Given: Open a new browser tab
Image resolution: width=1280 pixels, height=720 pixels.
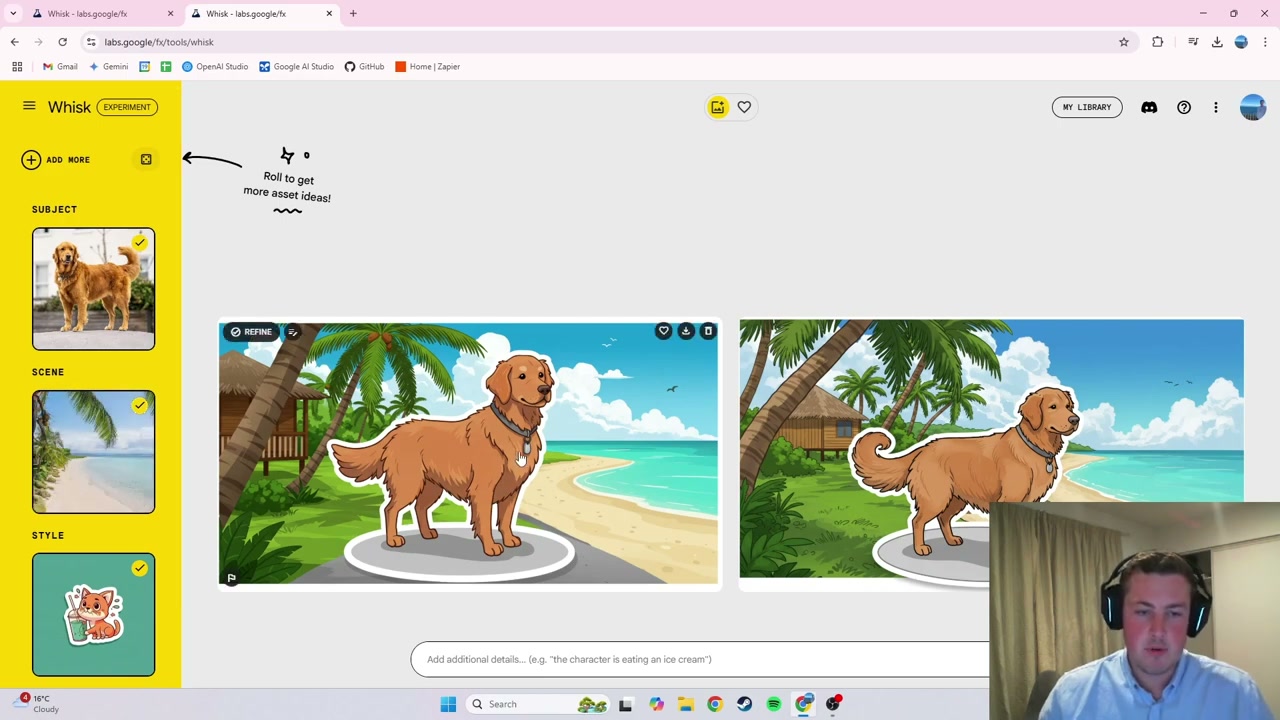Looking at the screenshot, I should click(x=353, y=14).
